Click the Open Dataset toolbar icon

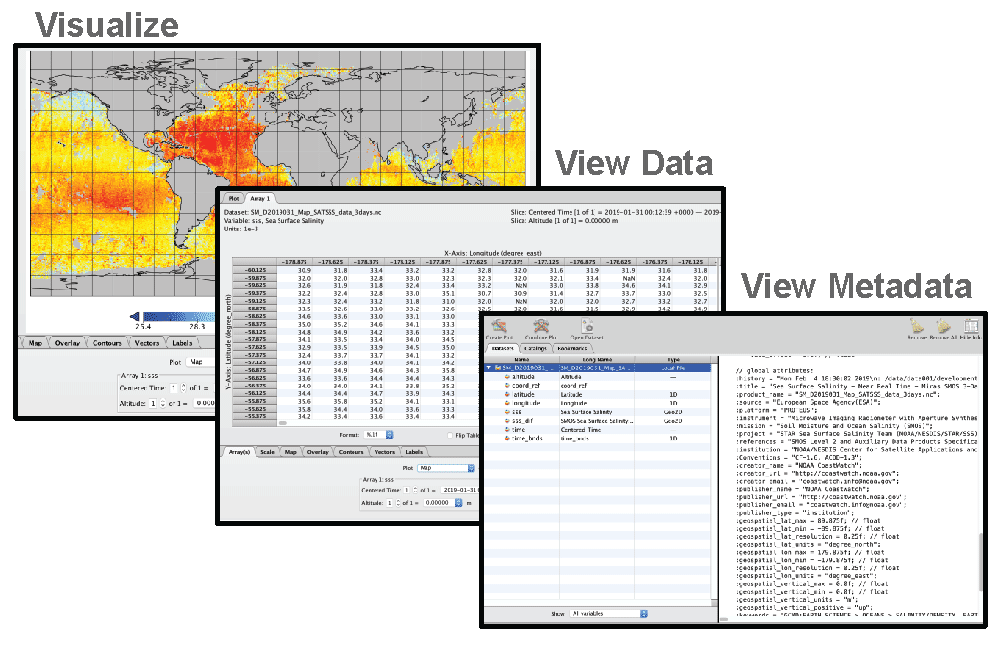point(585,328)
